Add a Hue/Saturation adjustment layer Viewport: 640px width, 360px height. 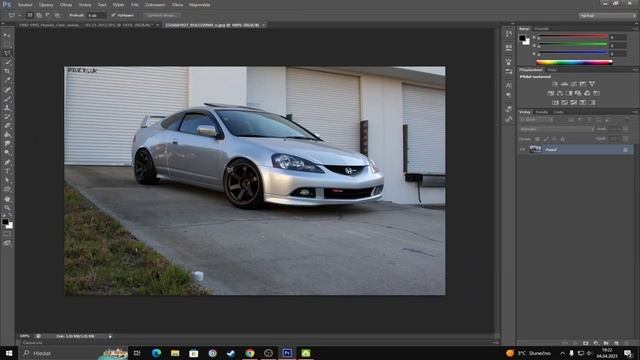[551, 93]
